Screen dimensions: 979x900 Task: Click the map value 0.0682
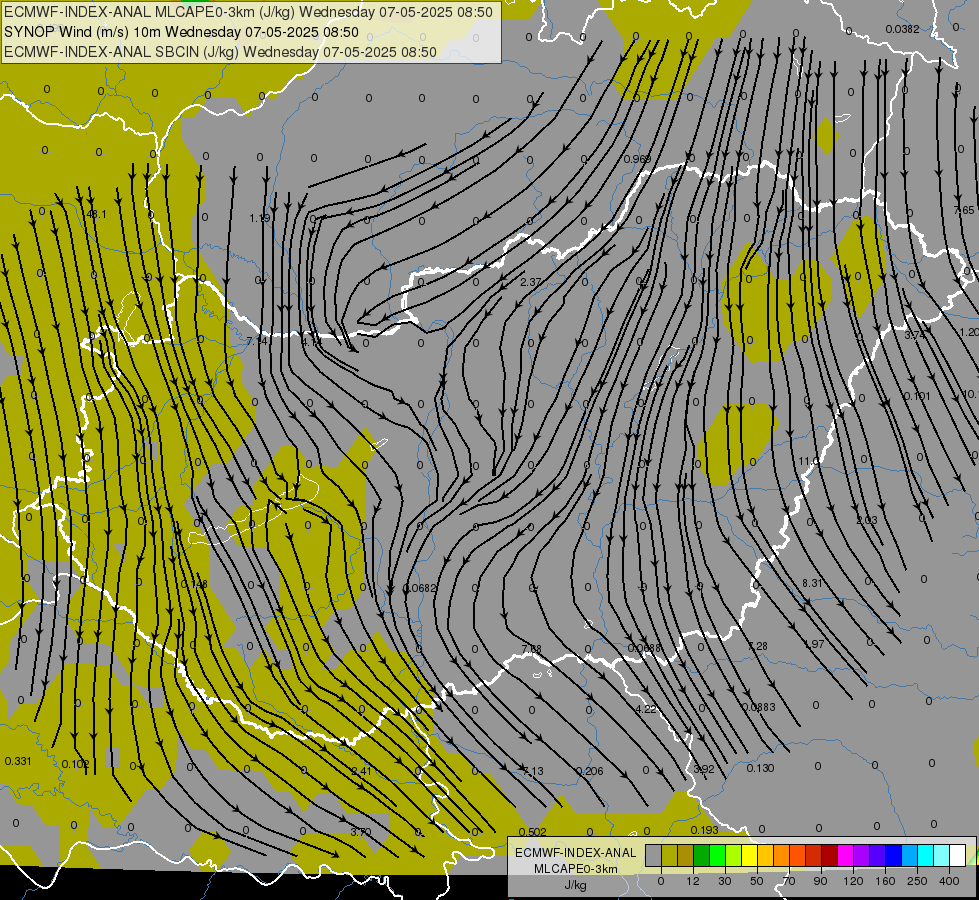[420, 588]
